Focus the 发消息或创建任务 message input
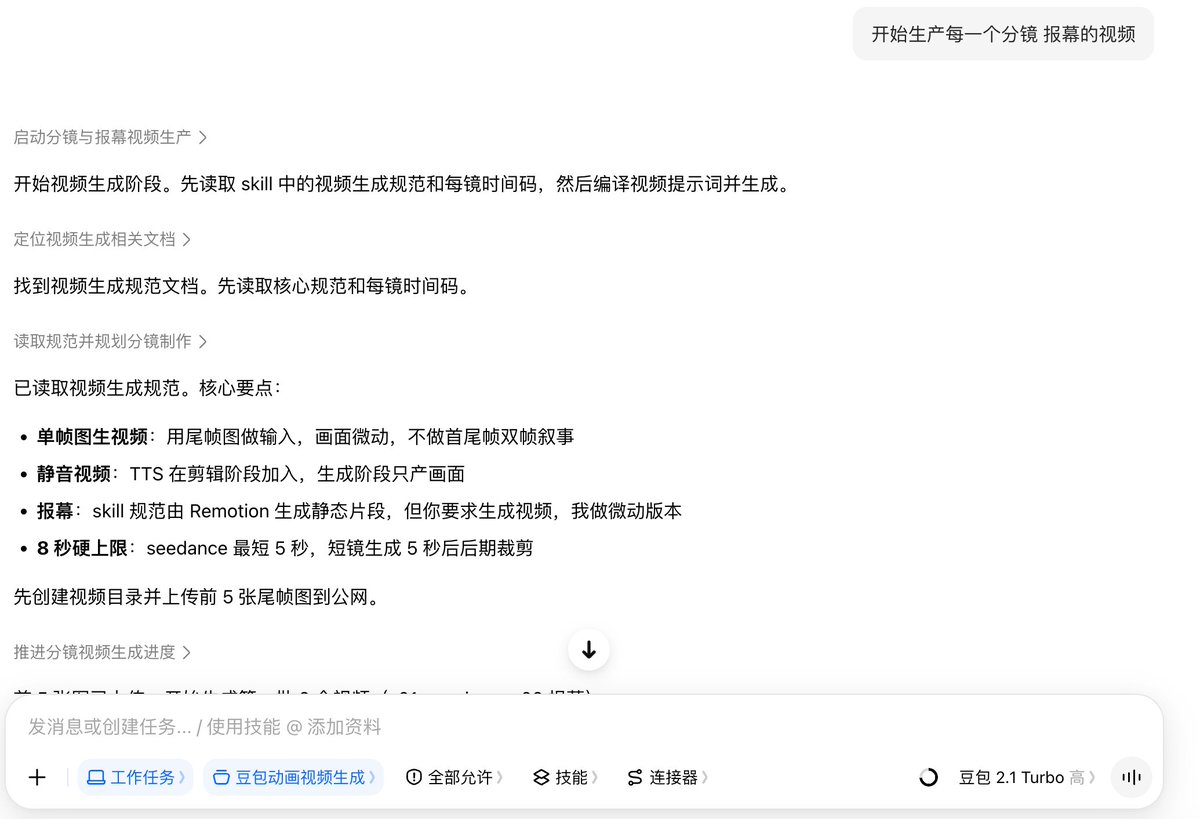Image resolution: width=1200 pixels, height=819 pixels. [584, 727]
